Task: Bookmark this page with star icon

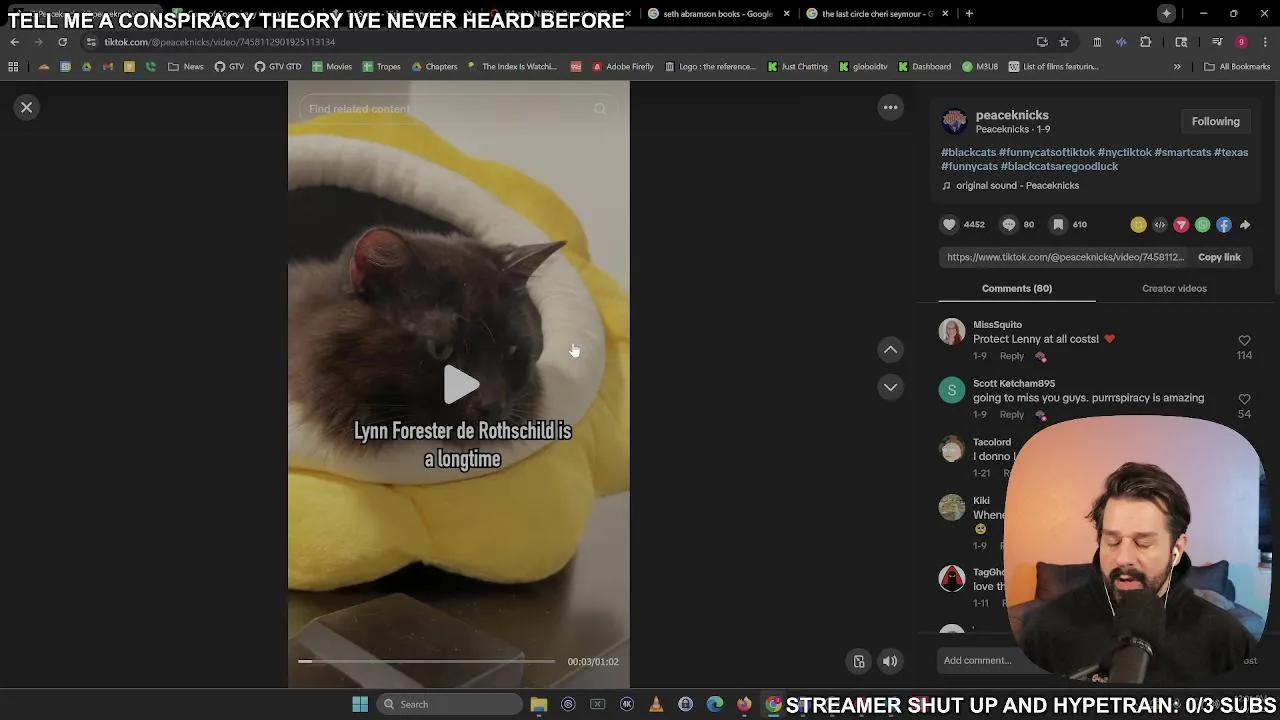Action: 1064,42
